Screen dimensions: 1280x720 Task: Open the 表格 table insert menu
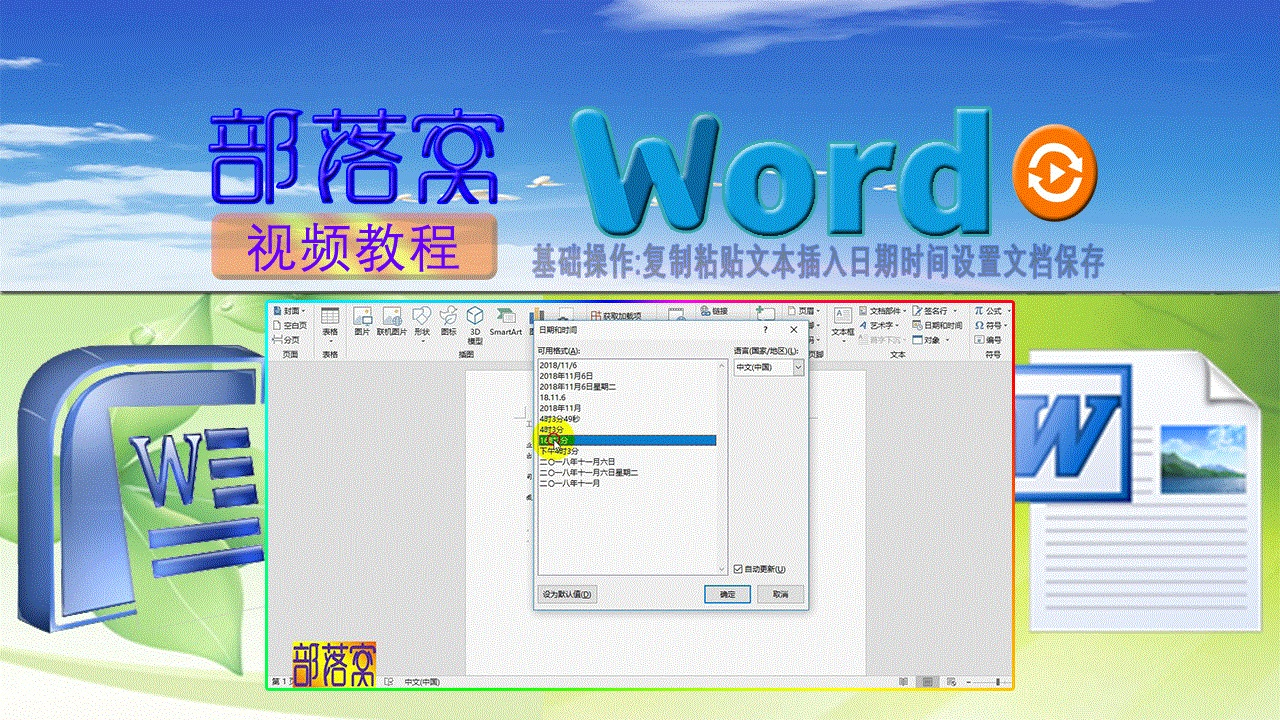pyautogui.click(x=330, y=324)
